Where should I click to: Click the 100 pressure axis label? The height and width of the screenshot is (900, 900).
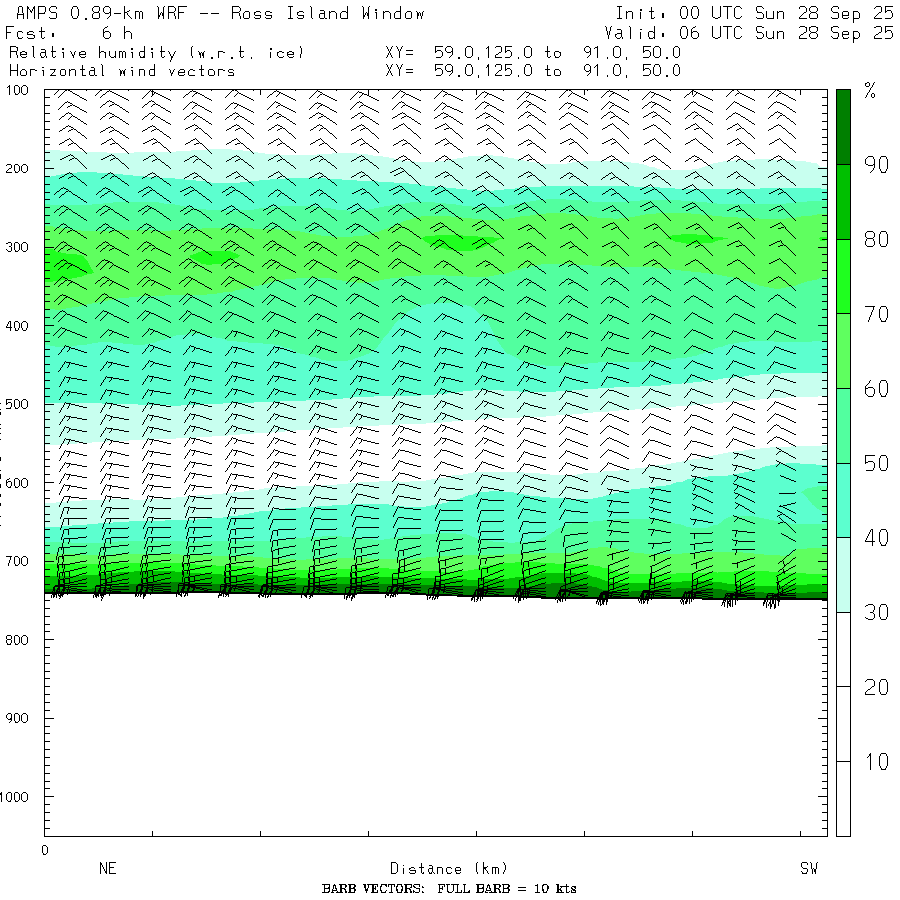point(17,91)
